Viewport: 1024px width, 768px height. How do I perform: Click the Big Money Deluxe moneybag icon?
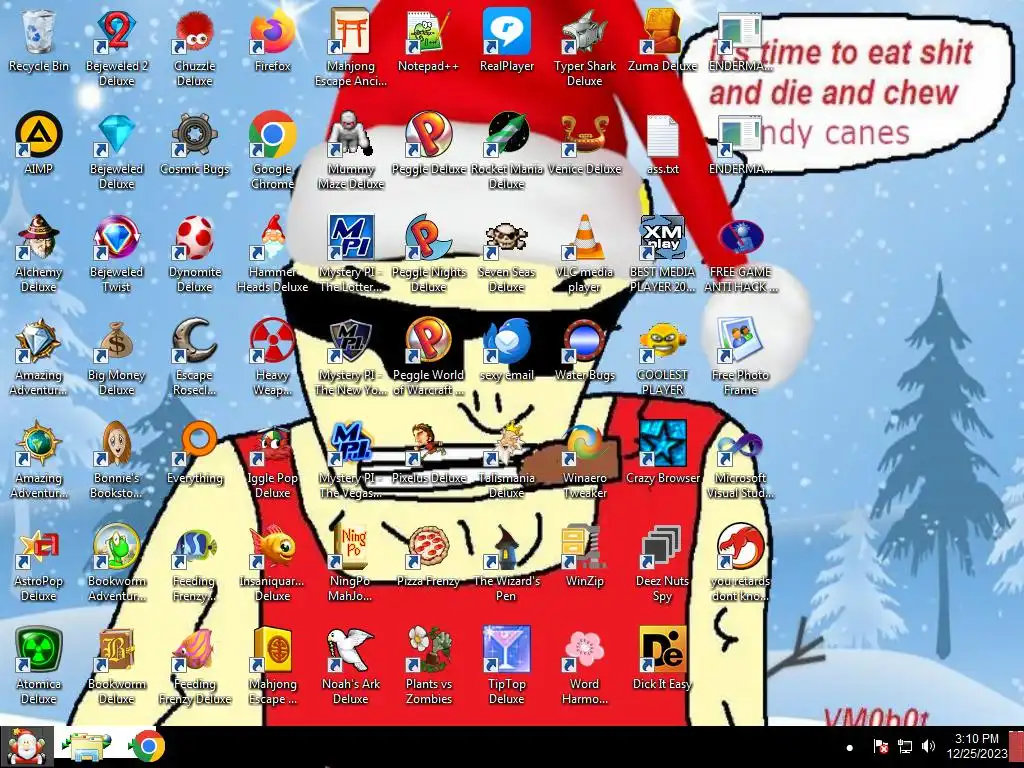[116, 340]
